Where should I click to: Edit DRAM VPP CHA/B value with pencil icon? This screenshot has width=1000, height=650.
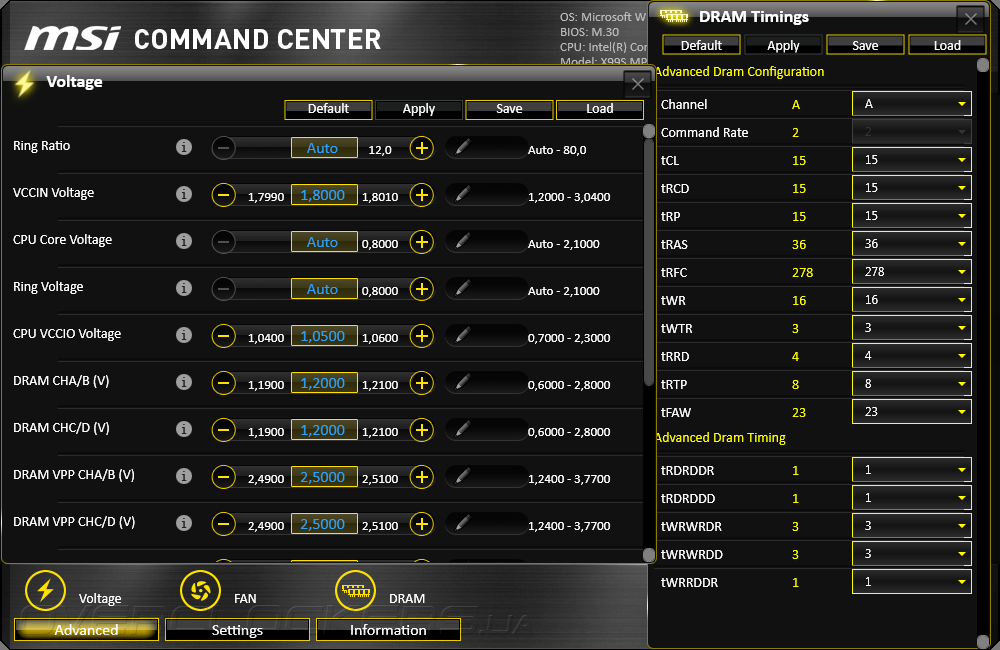463,476
